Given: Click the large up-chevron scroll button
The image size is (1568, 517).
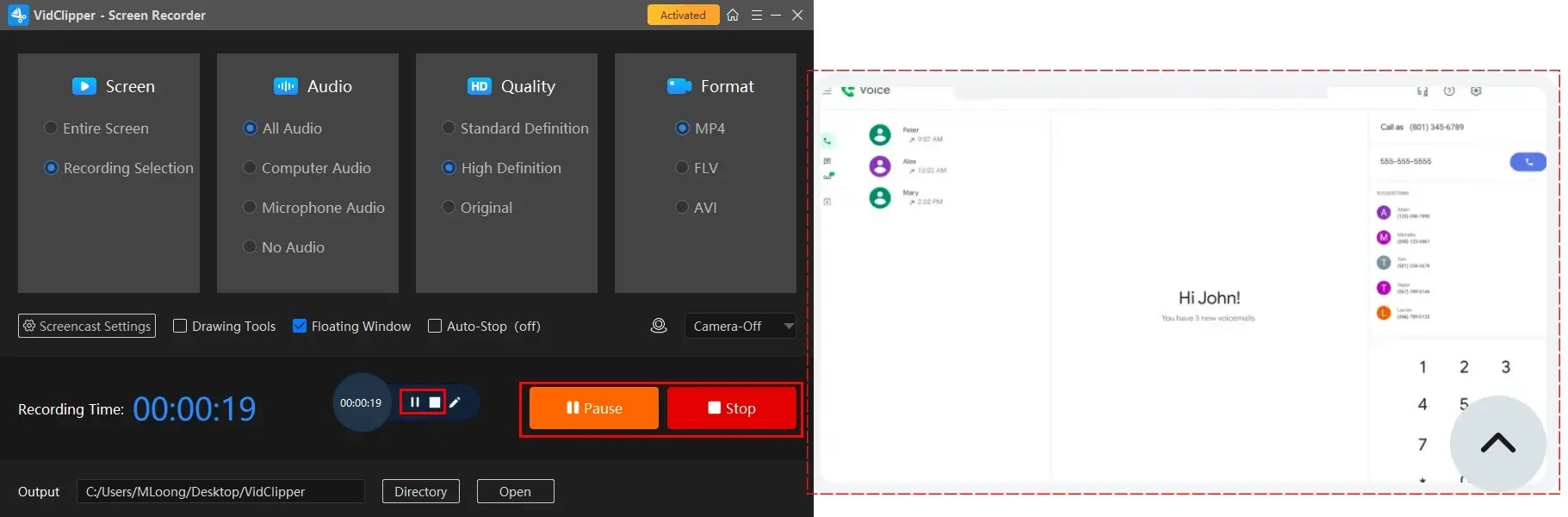Looking at the screenshot, I should tap(1498, 444).
